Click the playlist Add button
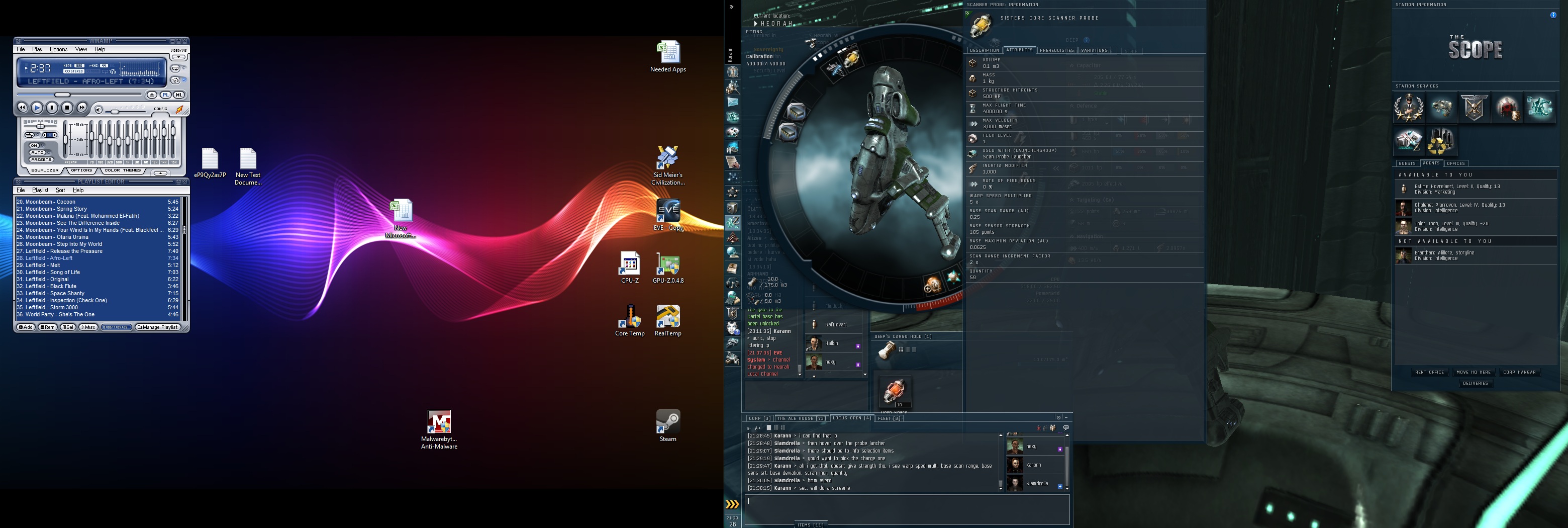 [26, 327]
